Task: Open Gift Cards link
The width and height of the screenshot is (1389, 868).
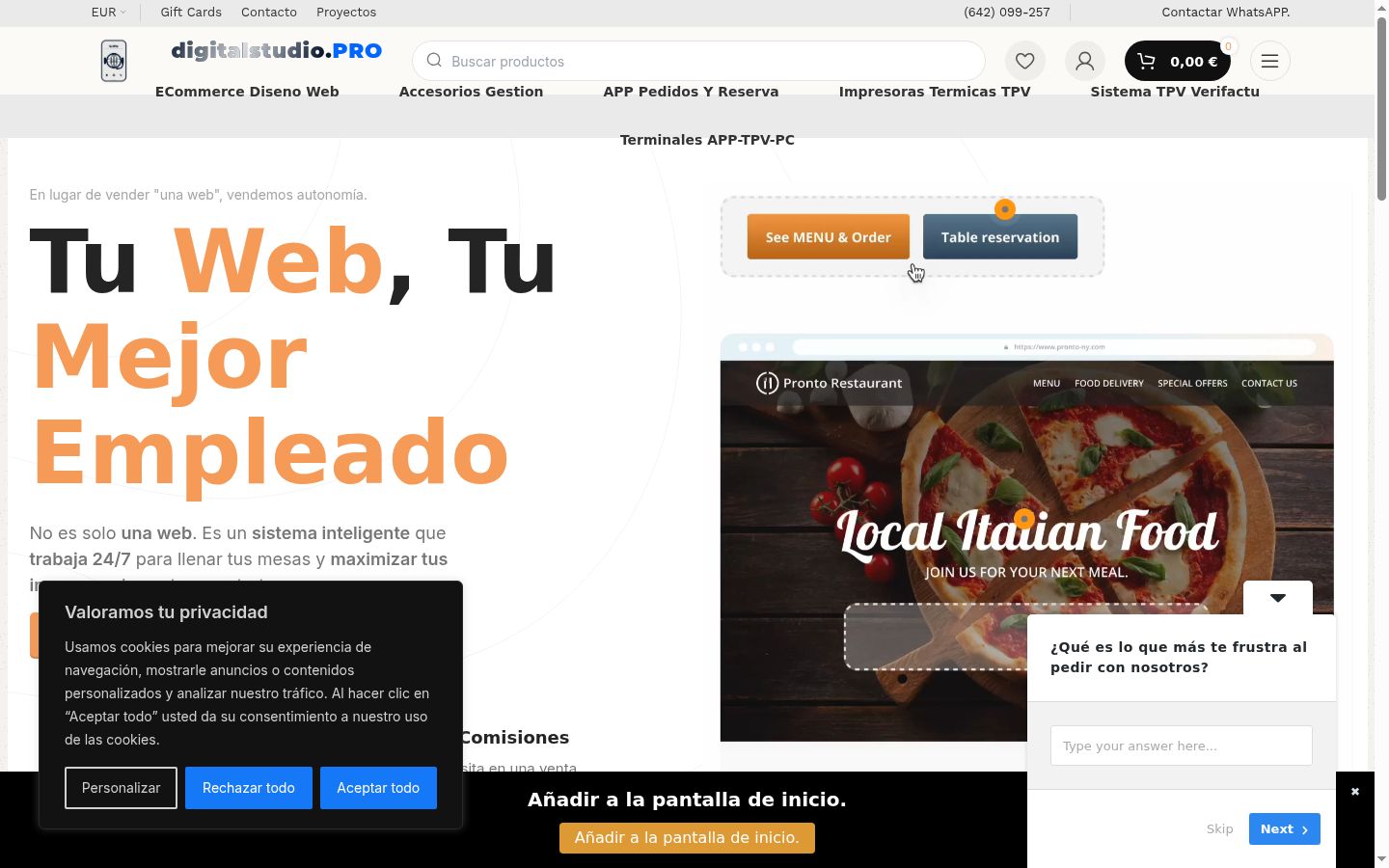Action: 191,13
